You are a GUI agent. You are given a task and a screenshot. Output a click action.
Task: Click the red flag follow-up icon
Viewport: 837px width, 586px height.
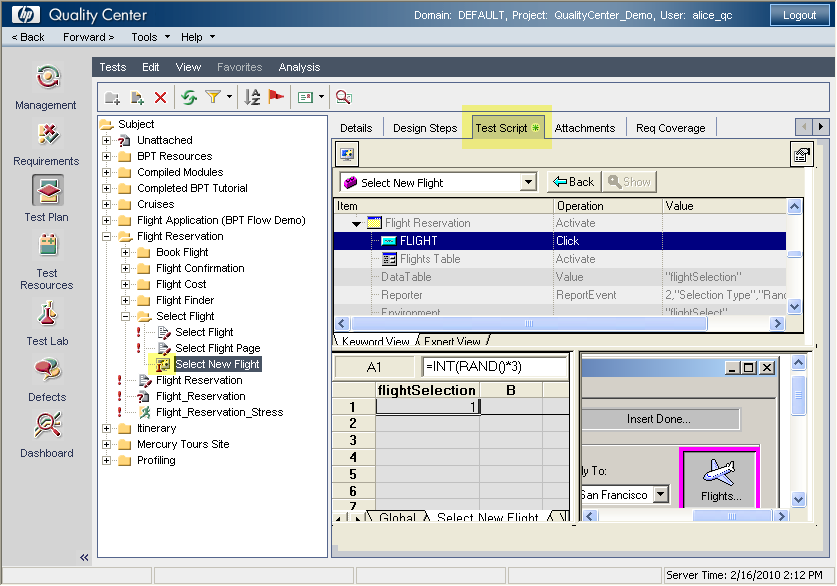[276, 97]
